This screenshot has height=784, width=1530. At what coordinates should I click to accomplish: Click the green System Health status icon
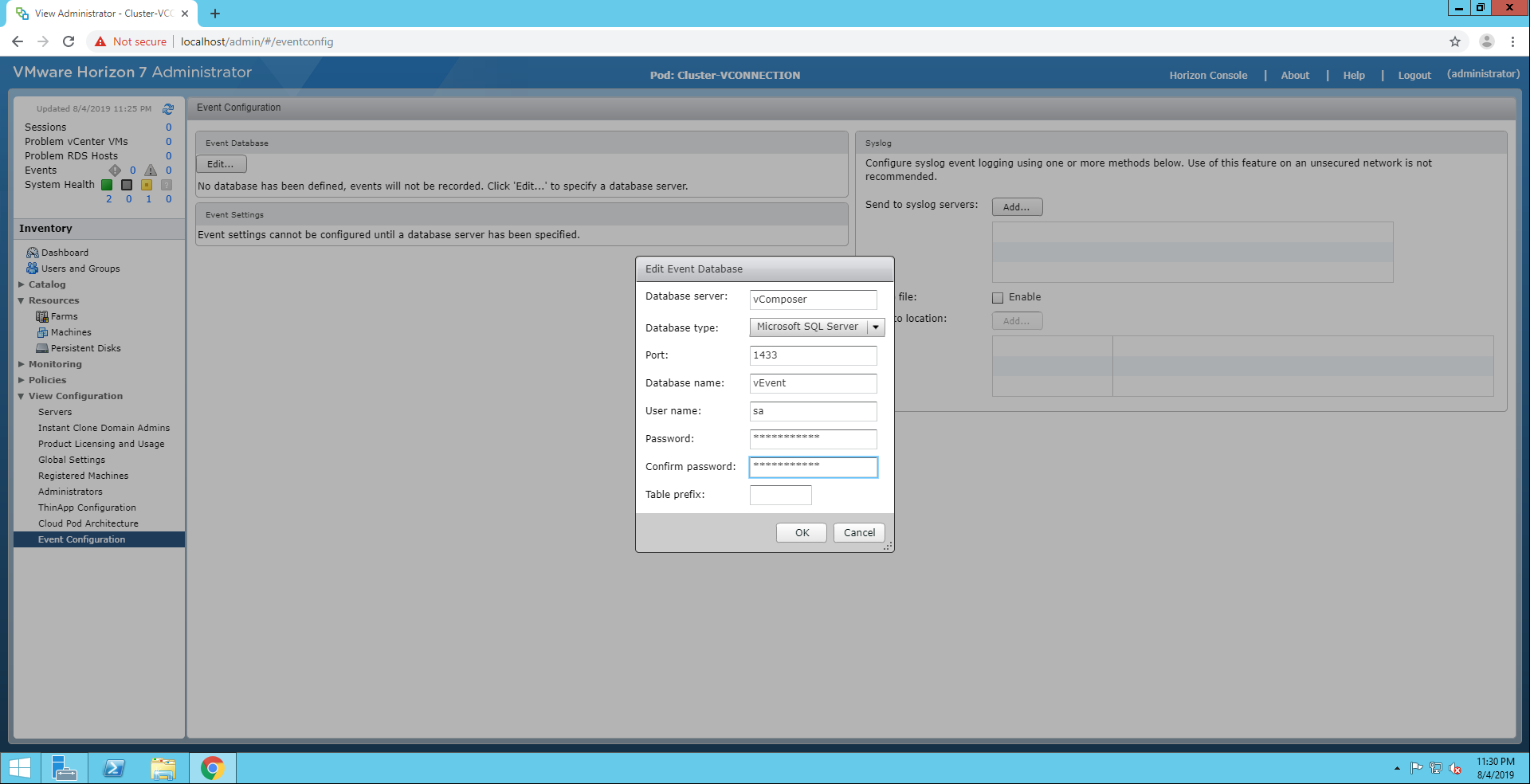107,185
